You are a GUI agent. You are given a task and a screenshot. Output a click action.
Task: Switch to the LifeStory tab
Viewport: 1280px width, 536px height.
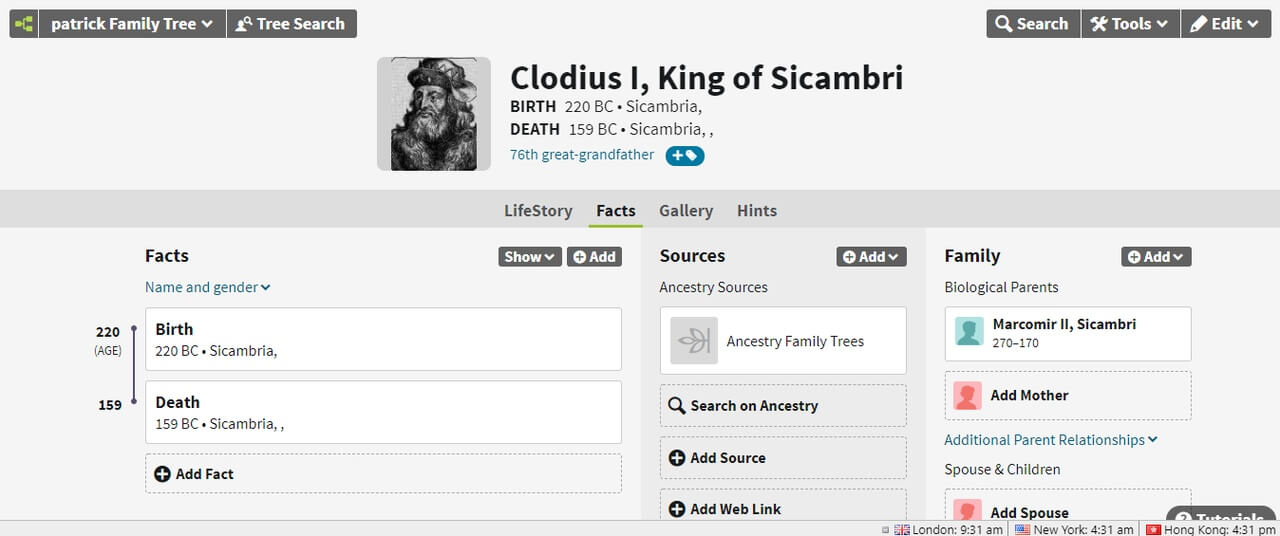[538, 211]
